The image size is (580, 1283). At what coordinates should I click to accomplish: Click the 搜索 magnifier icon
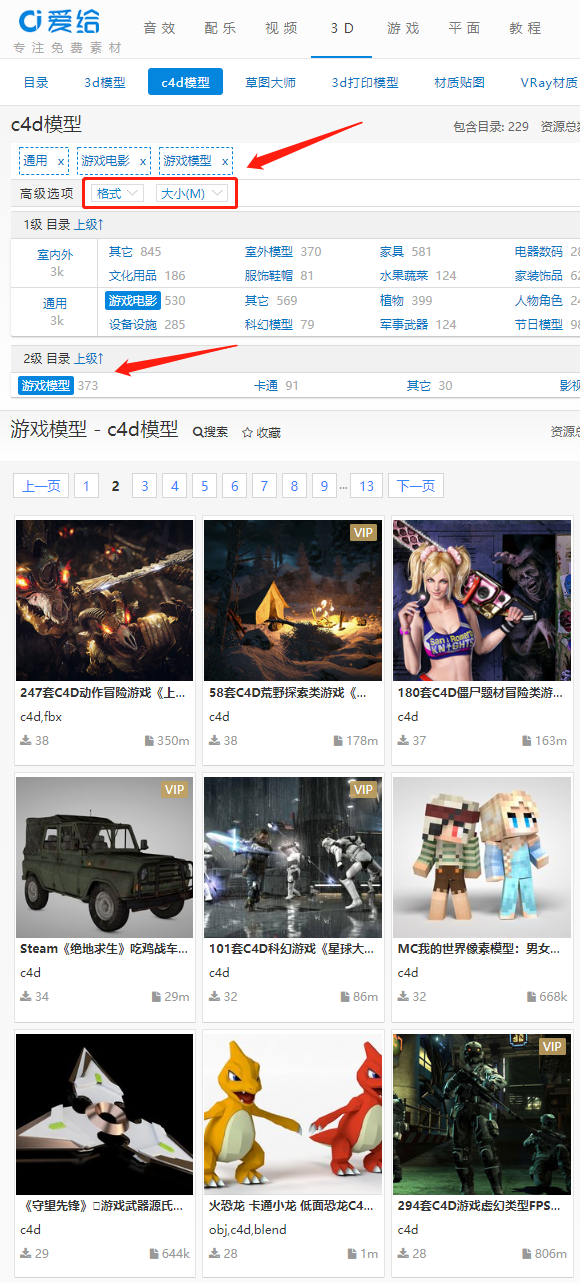(198, 432)
